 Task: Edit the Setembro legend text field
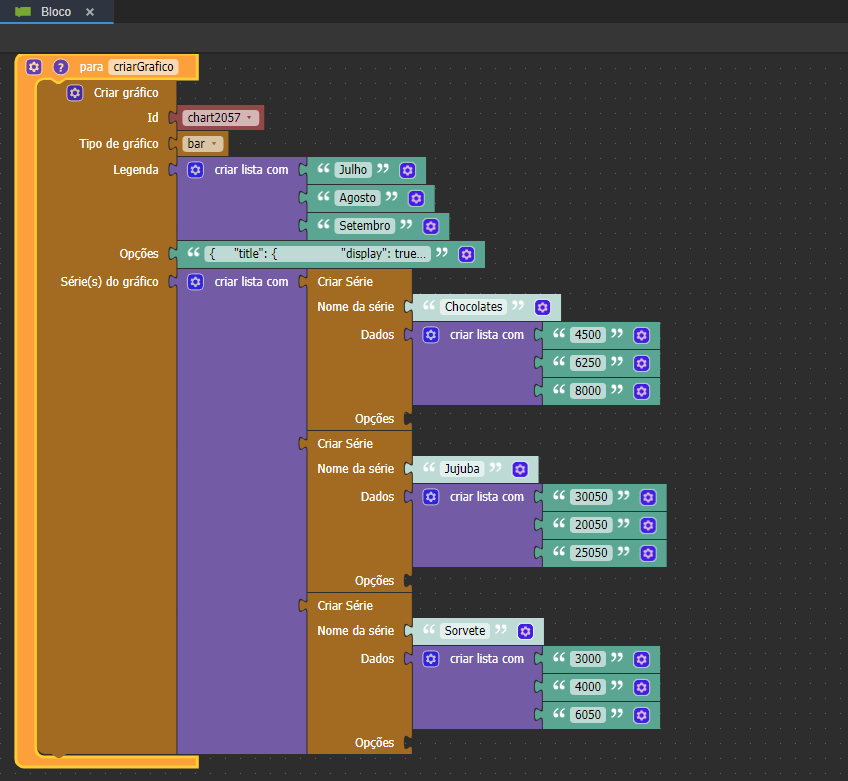[x=365, y=226]
